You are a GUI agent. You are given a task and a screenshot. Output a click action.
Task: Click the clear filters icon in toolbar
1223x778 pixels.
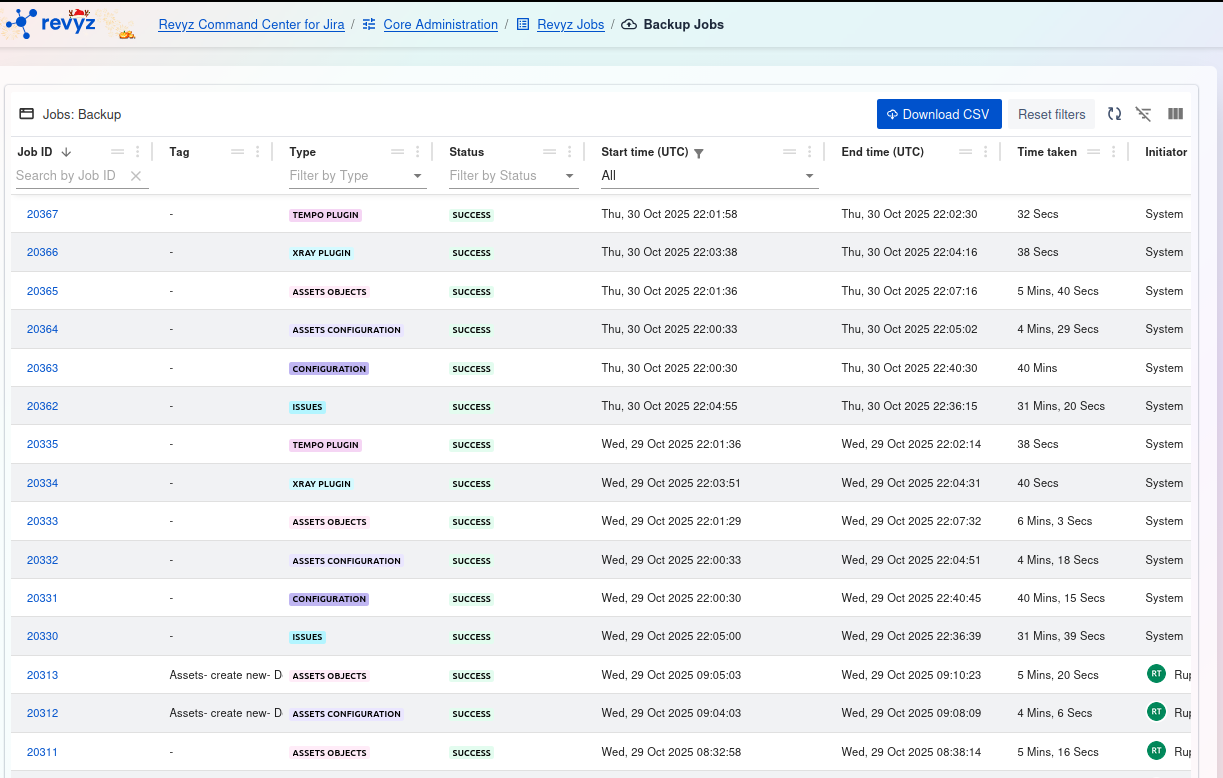[x=1144, y=114]
